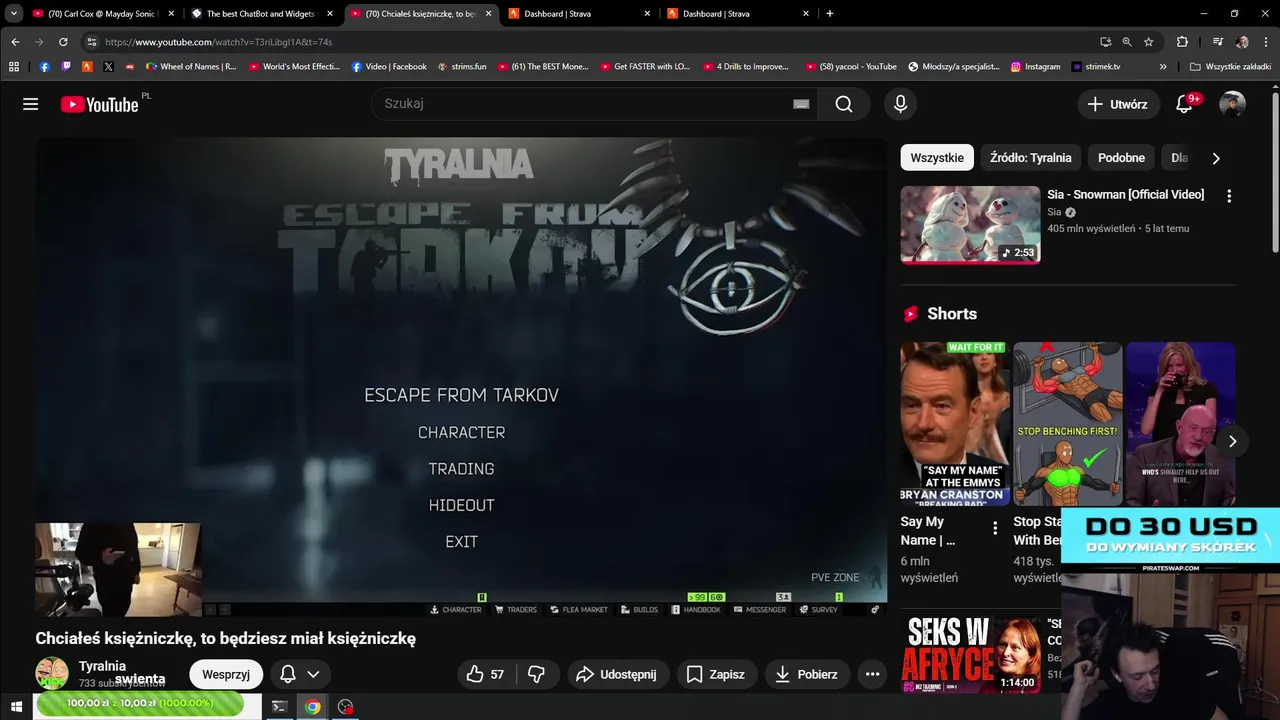Image resolution: width=1280 pixels, height=720 pixels.
Task: Open the Tyralnia channel avatar
Action: coord(52,674)
